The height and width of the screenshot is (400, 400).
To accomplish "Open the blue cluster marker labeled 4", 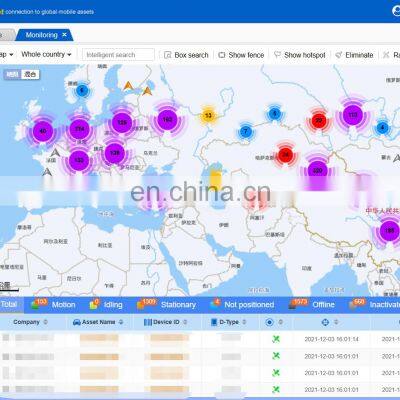I will (x=383, y=127).
